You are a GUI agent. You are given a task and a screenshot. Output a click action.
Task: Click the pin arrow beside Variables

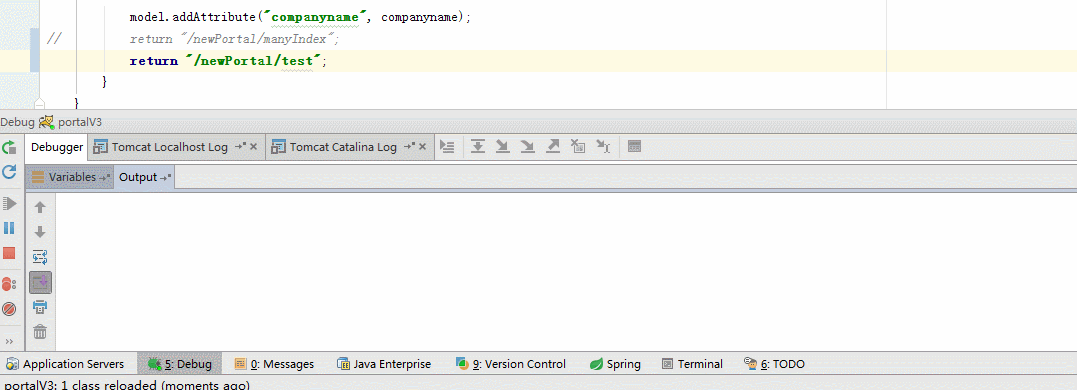coord(104,178)
